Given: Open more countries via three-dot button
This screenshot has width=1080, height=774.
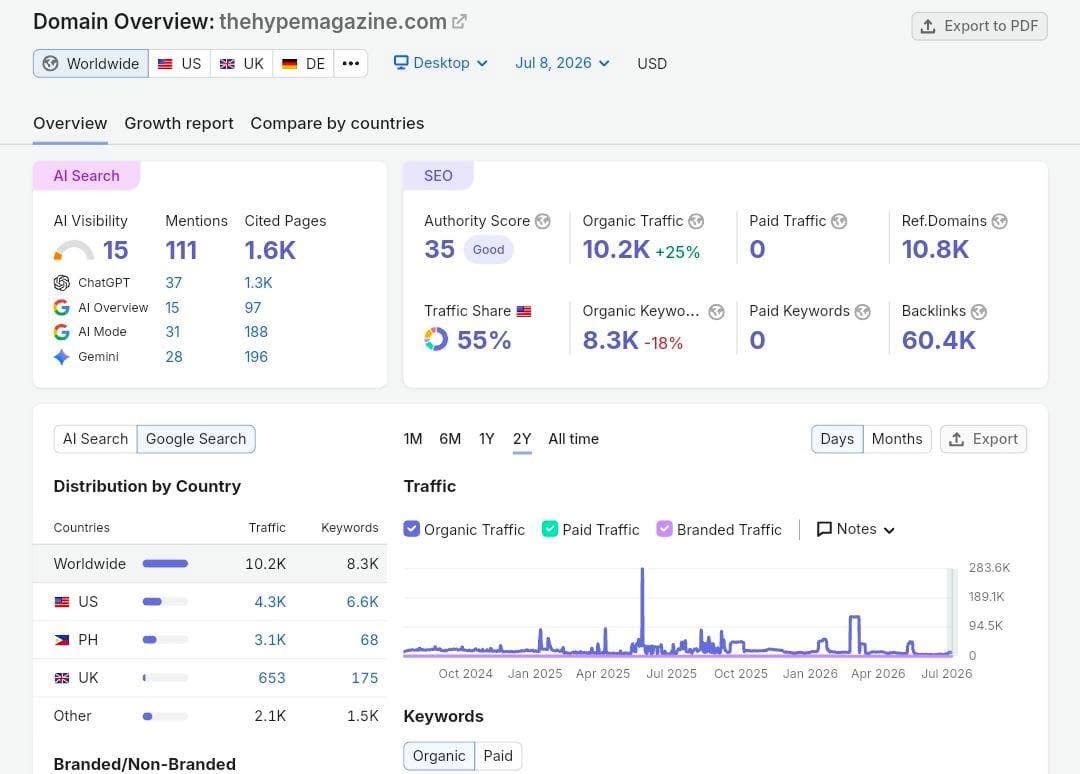Looking at the screenshot, I should pyautogui.click(x=351, y=63).
